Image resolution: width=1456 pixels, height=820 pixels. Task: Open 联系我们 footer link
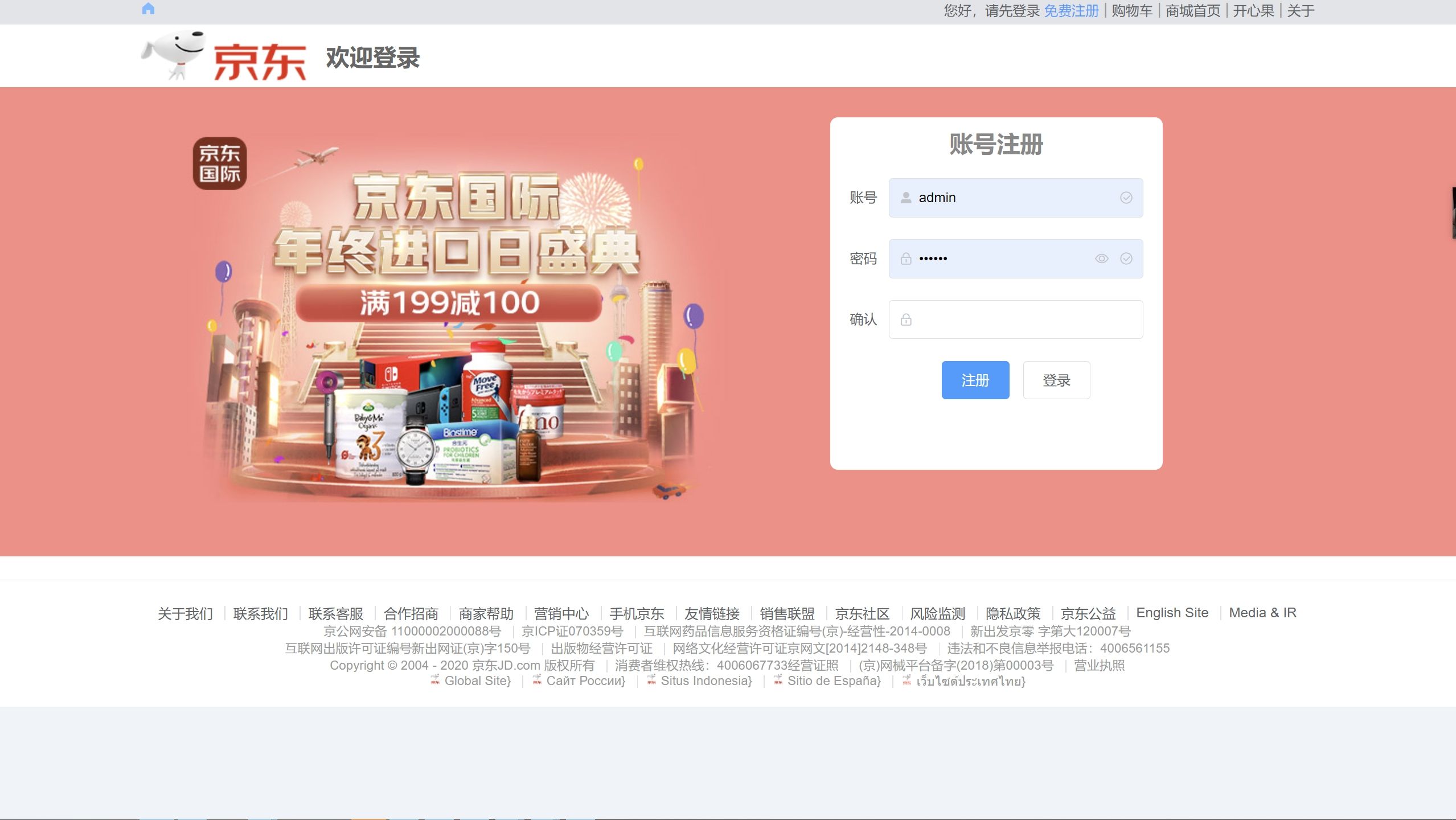pyautogui.click(x=260, y=613)
